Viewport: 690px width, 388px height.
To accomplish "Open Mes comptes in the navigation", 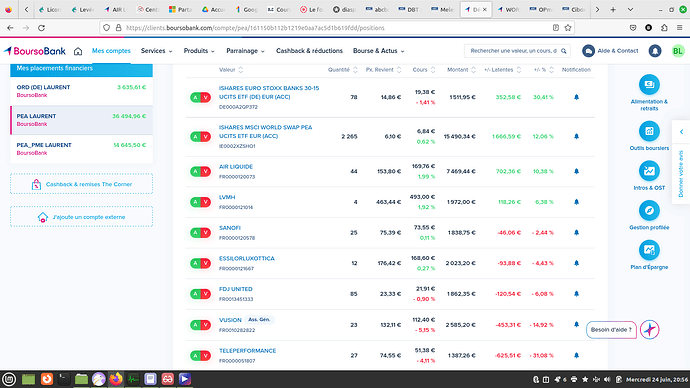I will click(111, 51).
